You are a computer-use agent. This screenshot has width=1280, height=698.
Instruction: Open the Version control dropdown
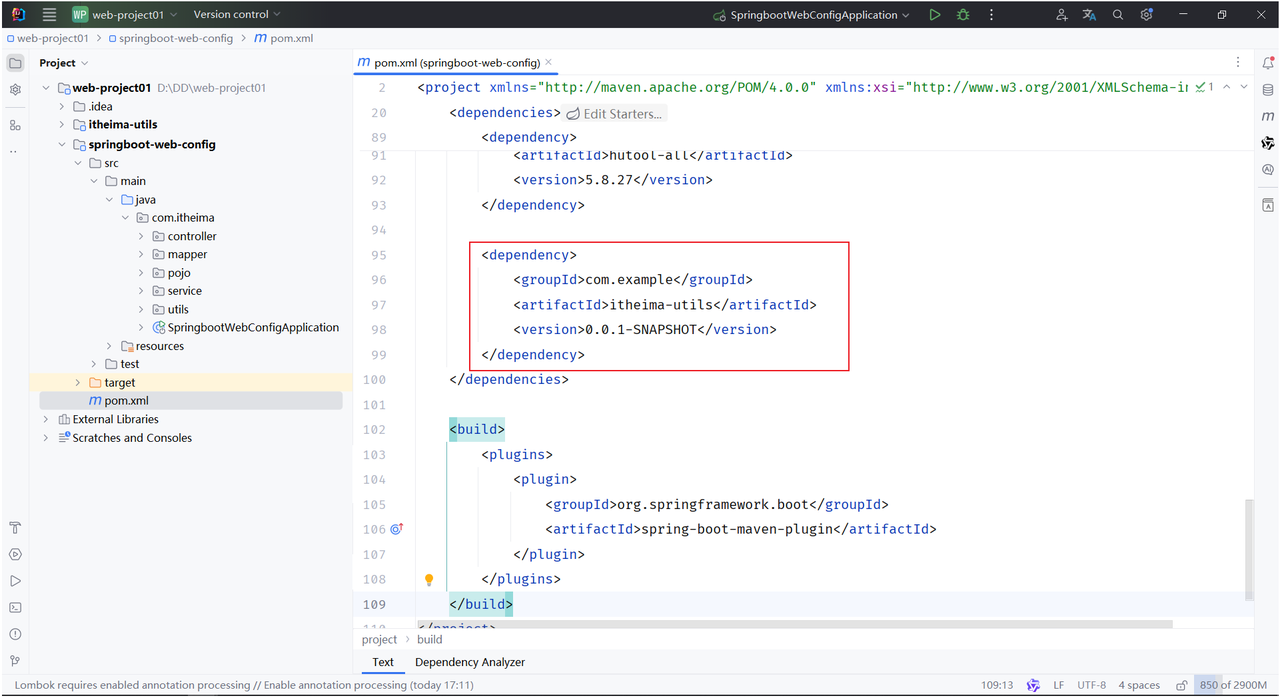[x=237, y=15]
